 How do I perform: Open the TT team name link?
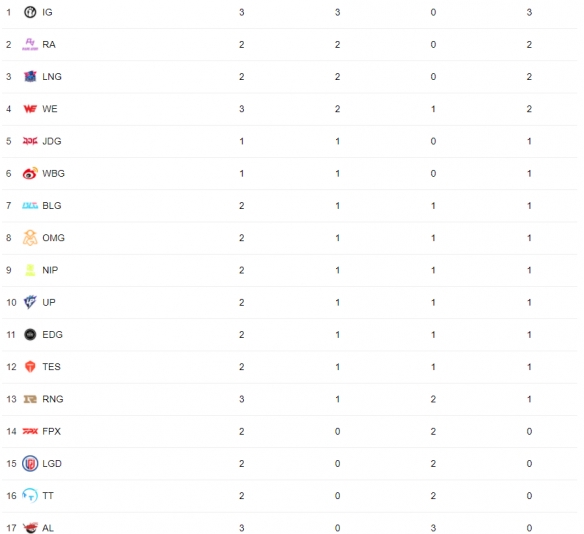(48, 496)
